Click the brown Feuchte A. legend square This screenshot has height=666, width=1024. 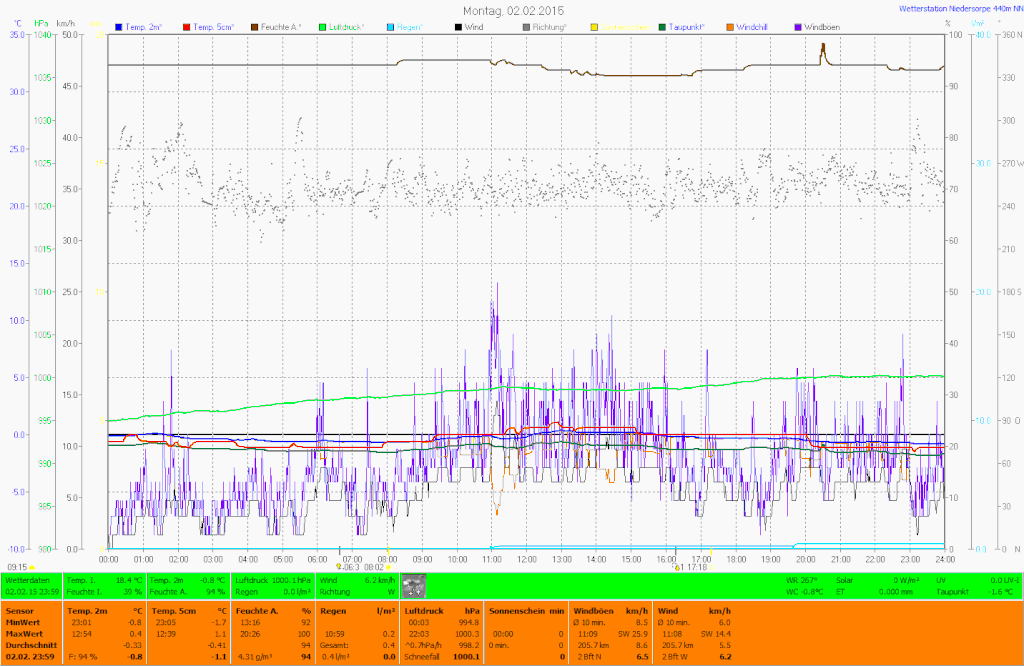click(x=255, y=26)
